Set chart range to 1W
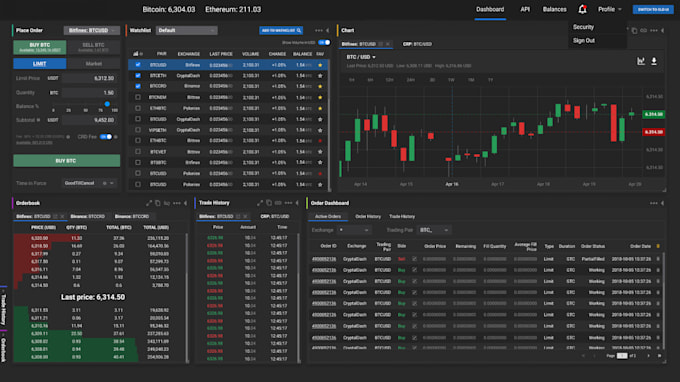The image size is (680, 382). point(451,80)
